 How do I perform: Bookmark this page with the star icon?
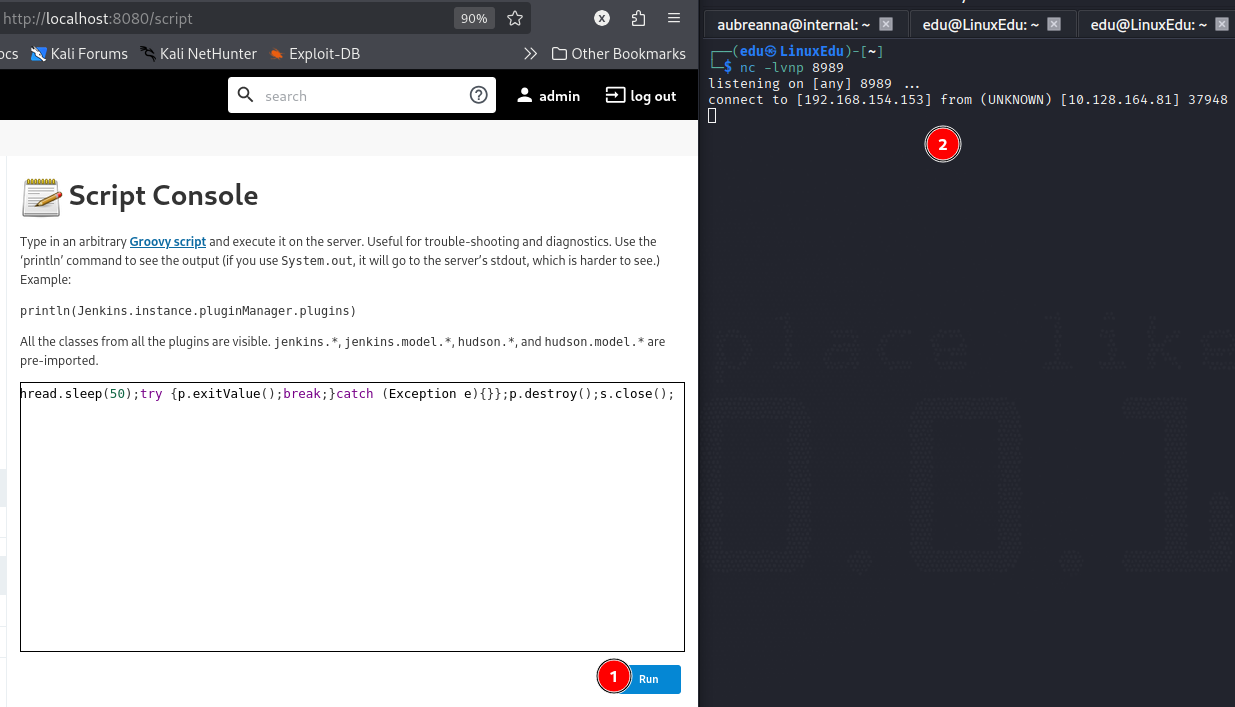515,18
